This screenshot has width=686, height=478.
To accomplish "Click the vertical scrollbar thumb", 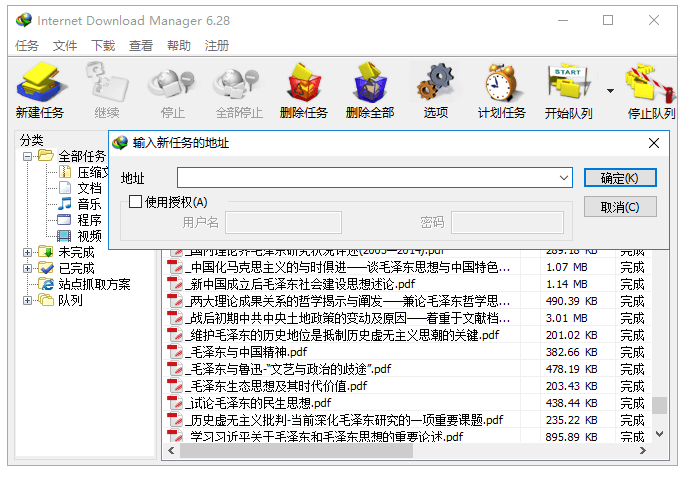I will [x=660, y=405].
